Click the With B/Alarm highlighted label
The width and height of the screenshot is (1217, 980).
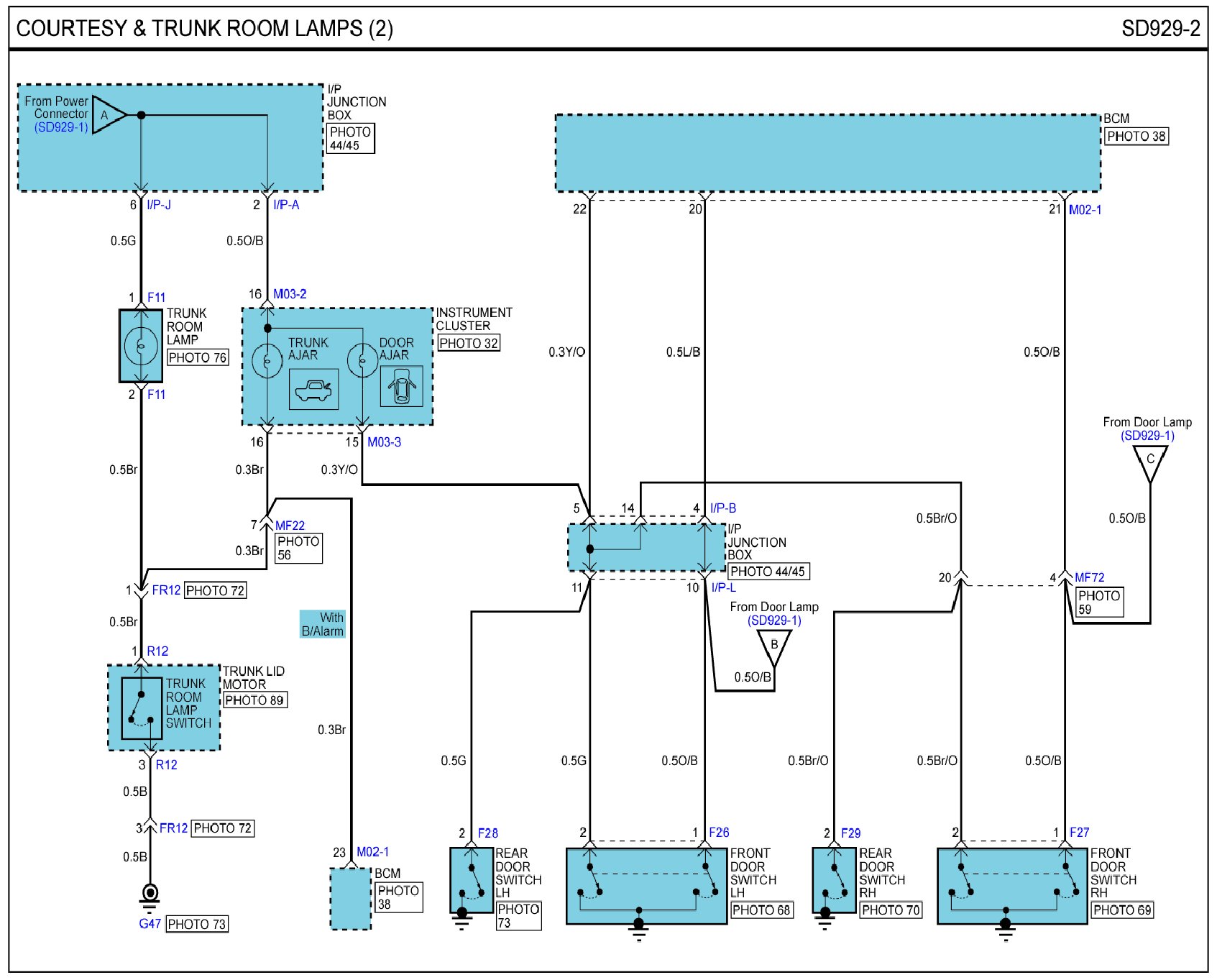click(x=323, y=624)
